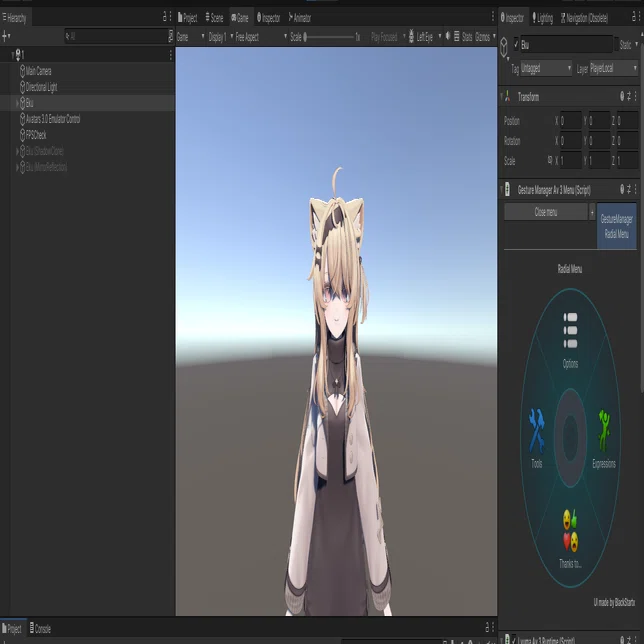Collapse the Transform component
644x644 pixels.
click(x=501, y=97)
